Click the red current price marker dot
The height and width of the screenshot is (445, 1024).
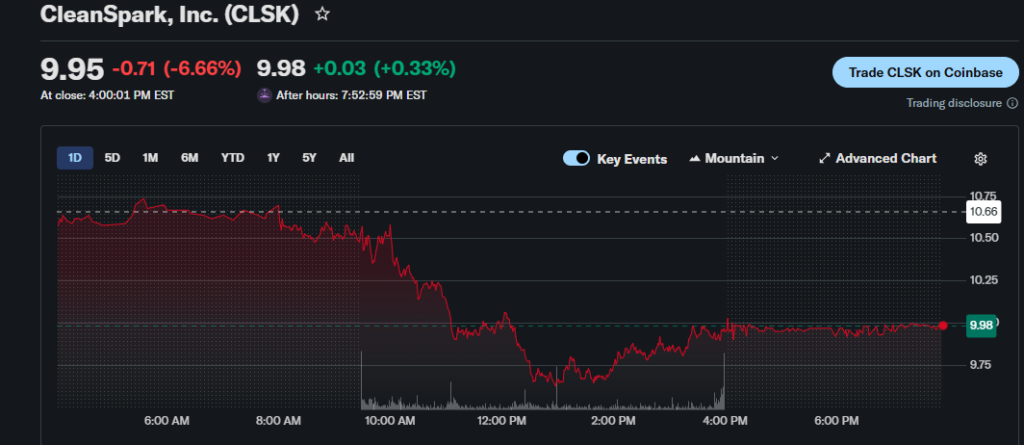[942, 325]
